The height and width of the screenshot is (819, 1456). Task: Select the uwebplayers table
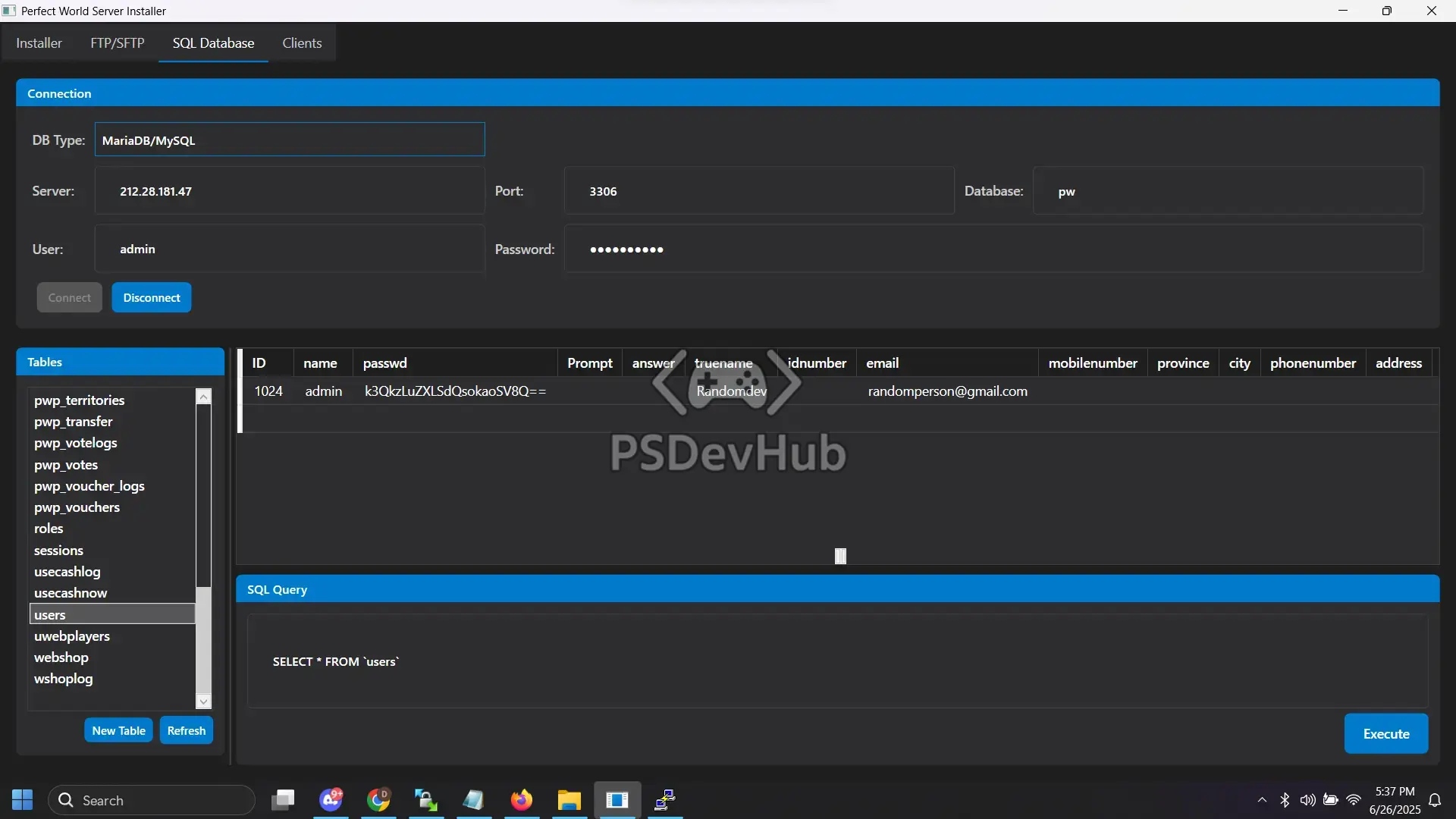(112, 636)
